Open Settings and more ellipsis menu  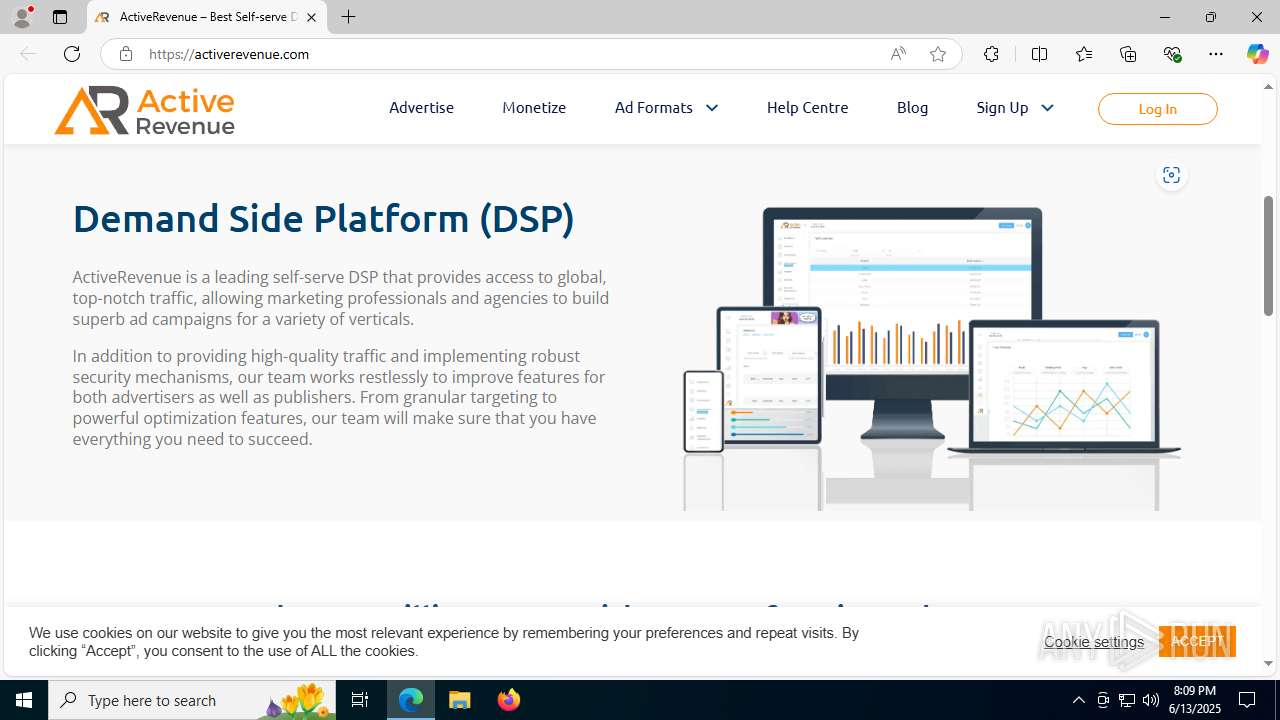(x=1216, y=54)
